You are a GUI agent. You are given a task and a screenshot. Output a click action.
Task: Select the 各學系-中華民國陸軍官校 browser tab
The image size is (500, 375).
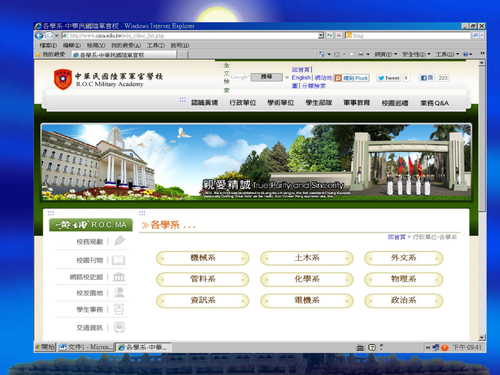pos(123,55)
